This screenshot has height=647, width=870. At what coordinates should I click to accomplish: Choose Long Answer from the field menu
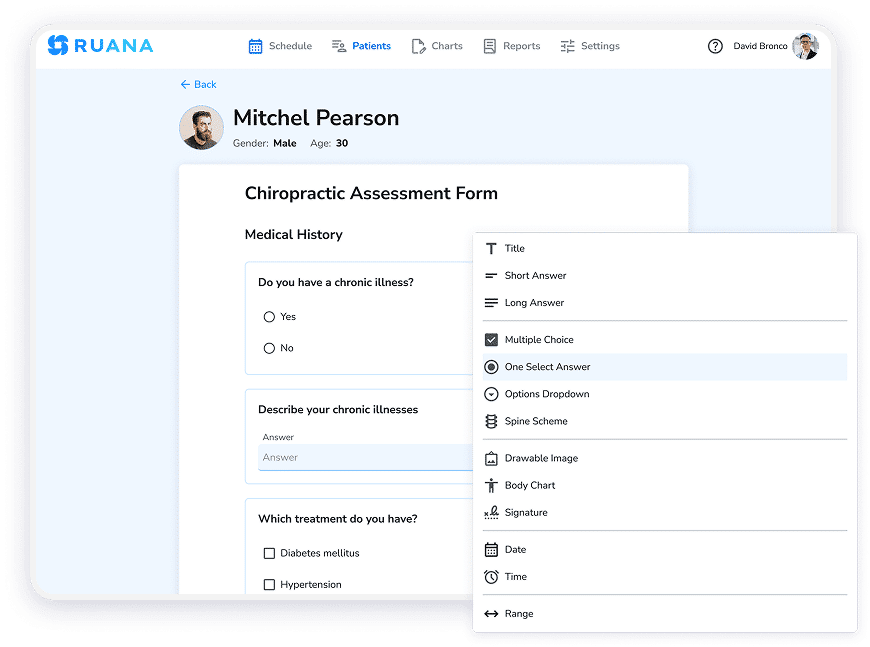[x=665, y=303]
